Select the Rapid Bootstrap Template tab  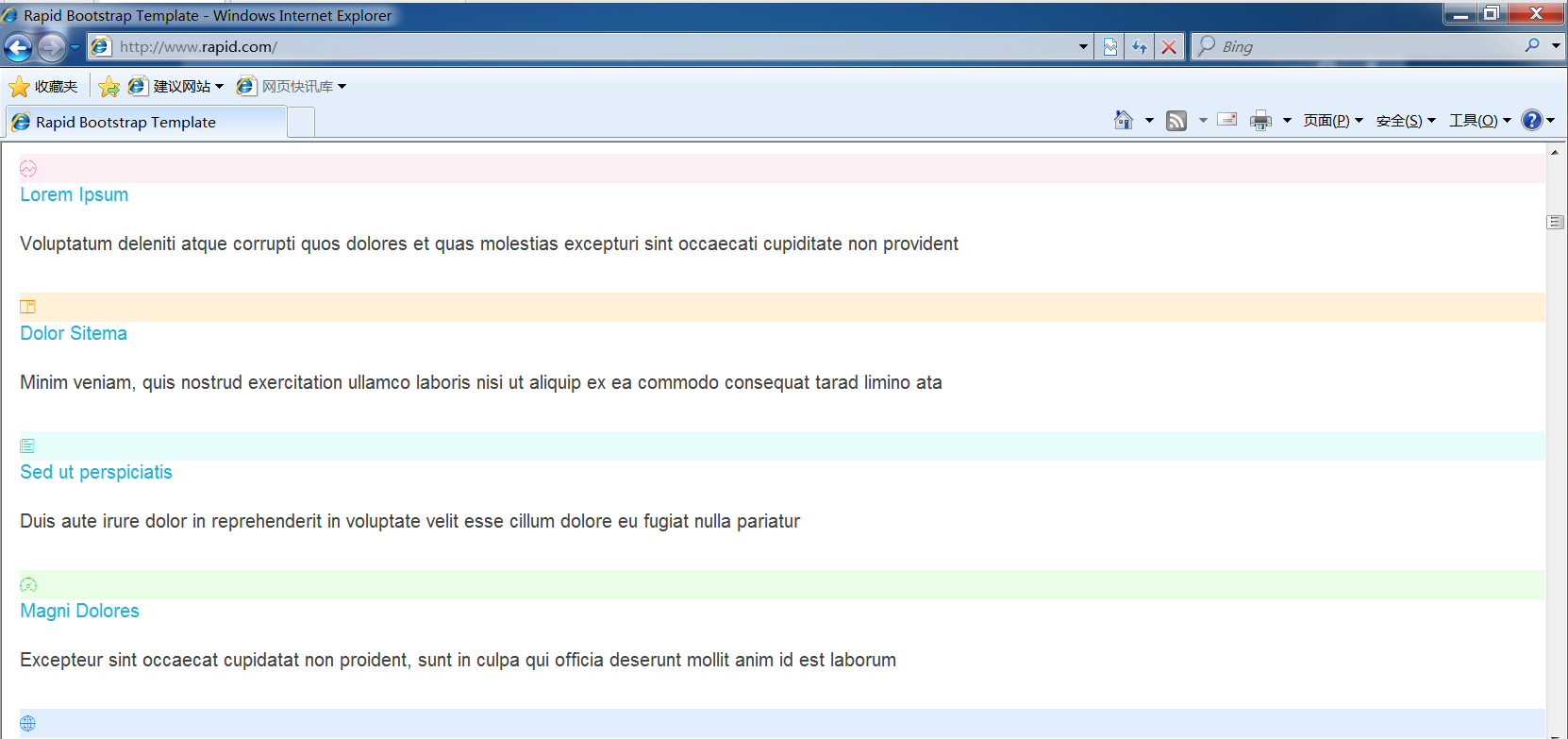click(x=146, y=122)
